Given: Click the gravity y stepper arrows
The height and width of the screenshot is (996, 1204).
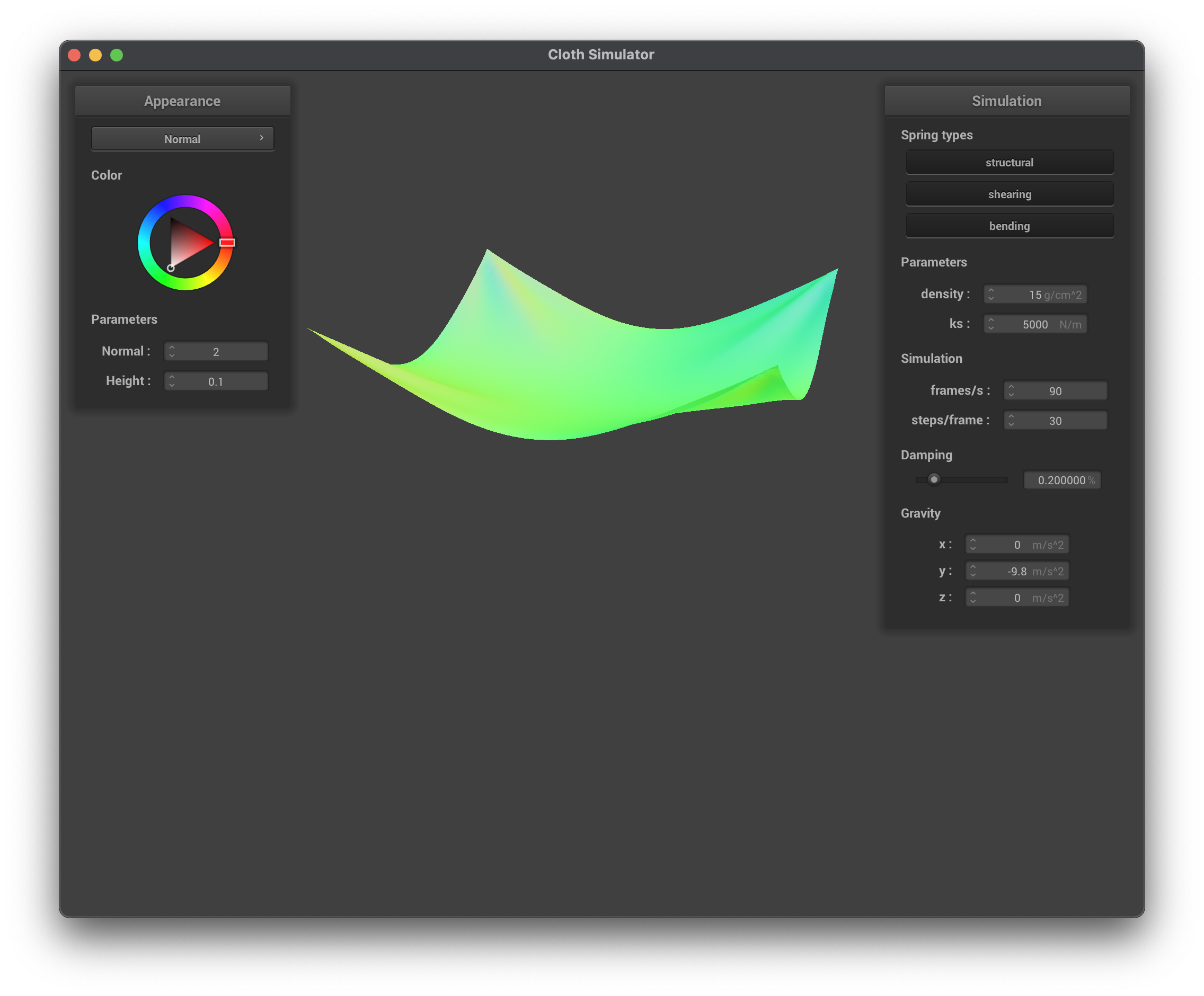Looking at the screenshot, I should [x=973, y=571].
